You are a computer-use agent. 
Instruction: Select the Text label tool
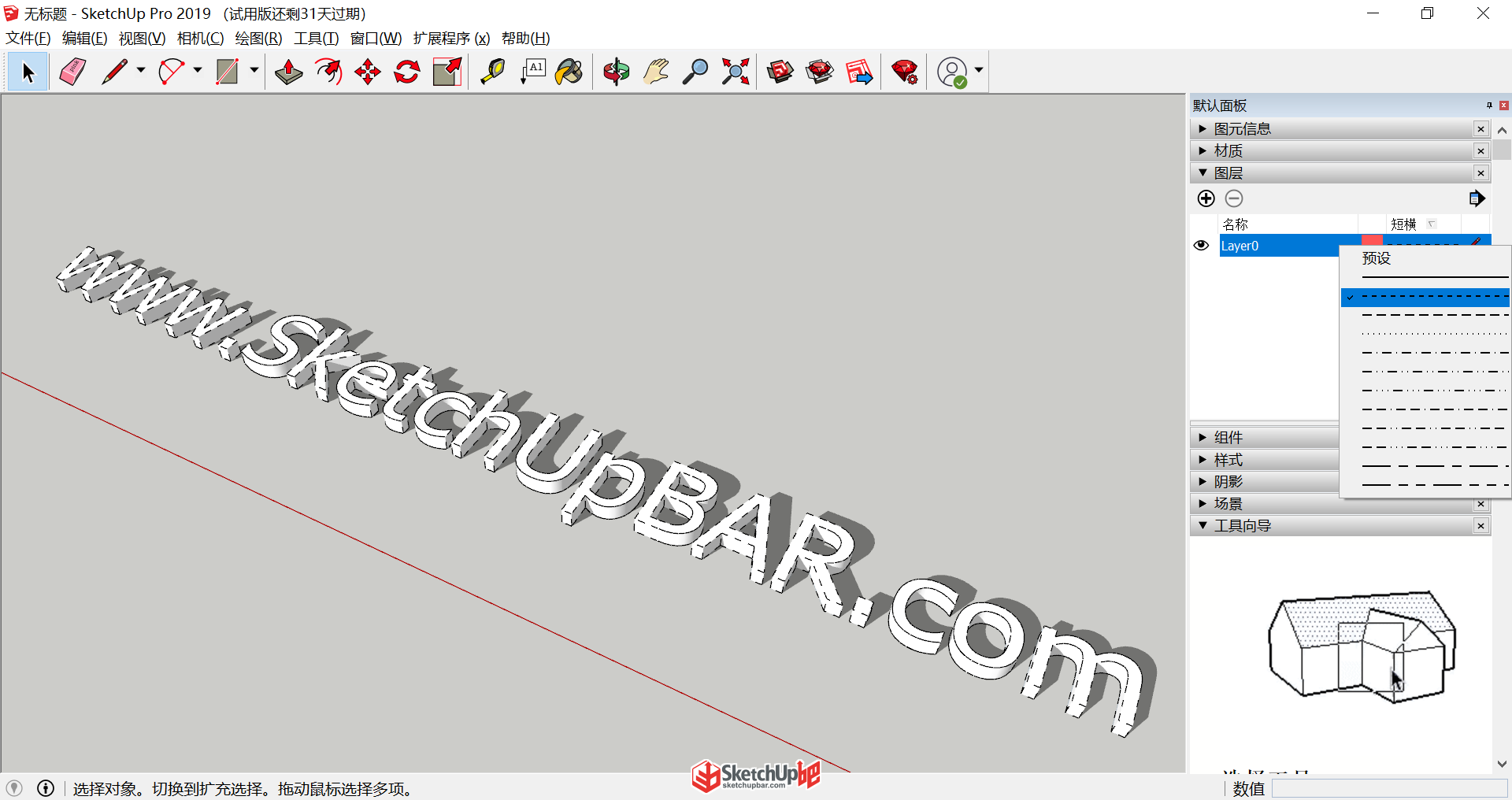coord(533,72)
